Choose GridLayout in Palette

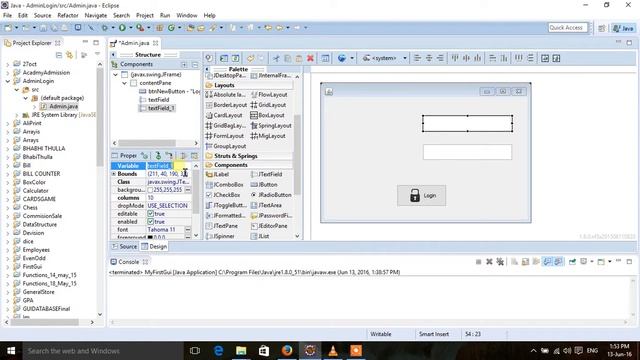[x=268, y=105]
